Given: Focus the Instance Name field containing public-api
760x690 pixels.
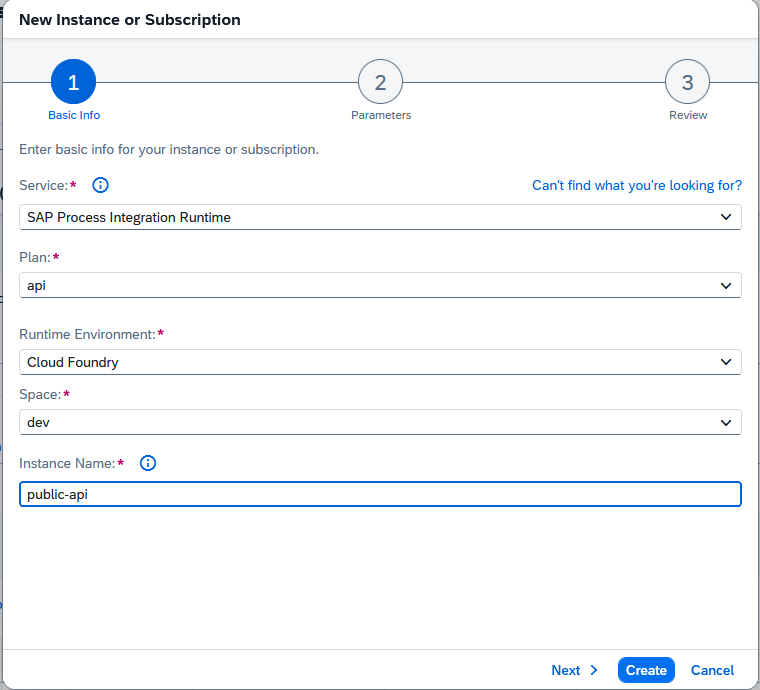Looking at the screenshot, I should click(380, 494).
